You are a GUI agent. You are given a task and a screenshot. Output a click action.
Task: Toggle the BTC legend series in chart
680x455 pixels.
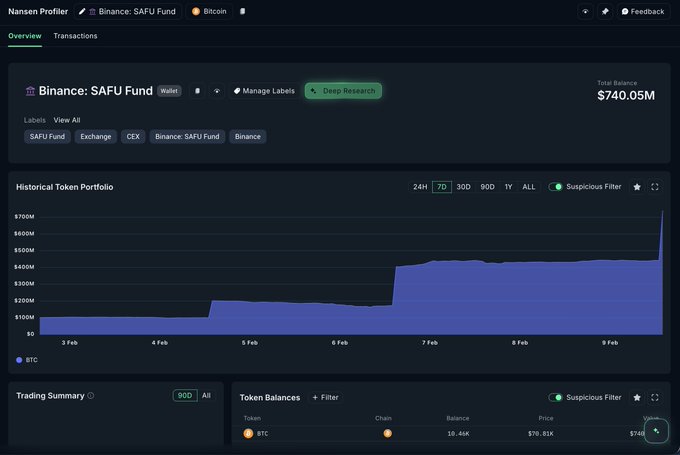click(x=27, y=359)
